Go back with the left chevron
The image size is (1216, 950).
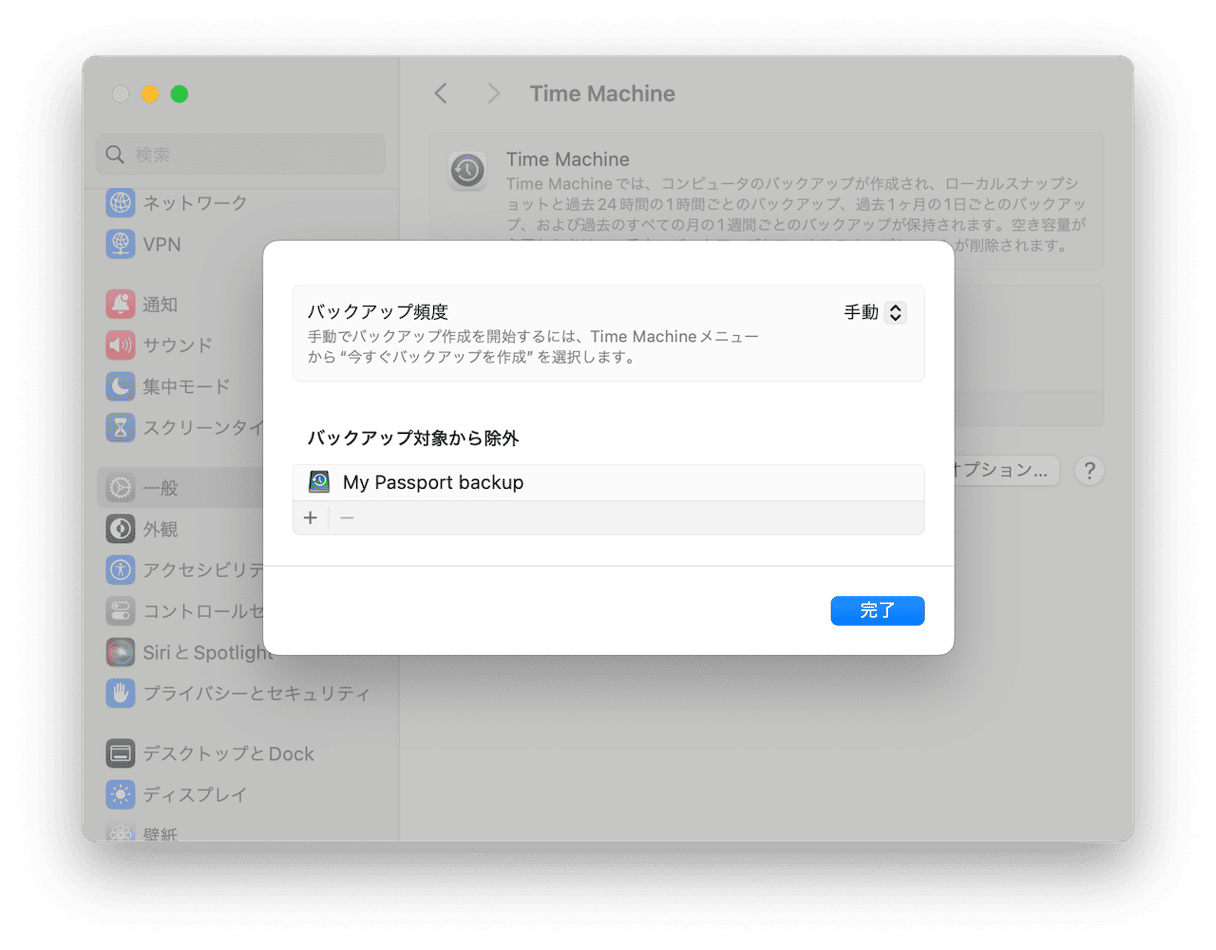tap(441, 94)
